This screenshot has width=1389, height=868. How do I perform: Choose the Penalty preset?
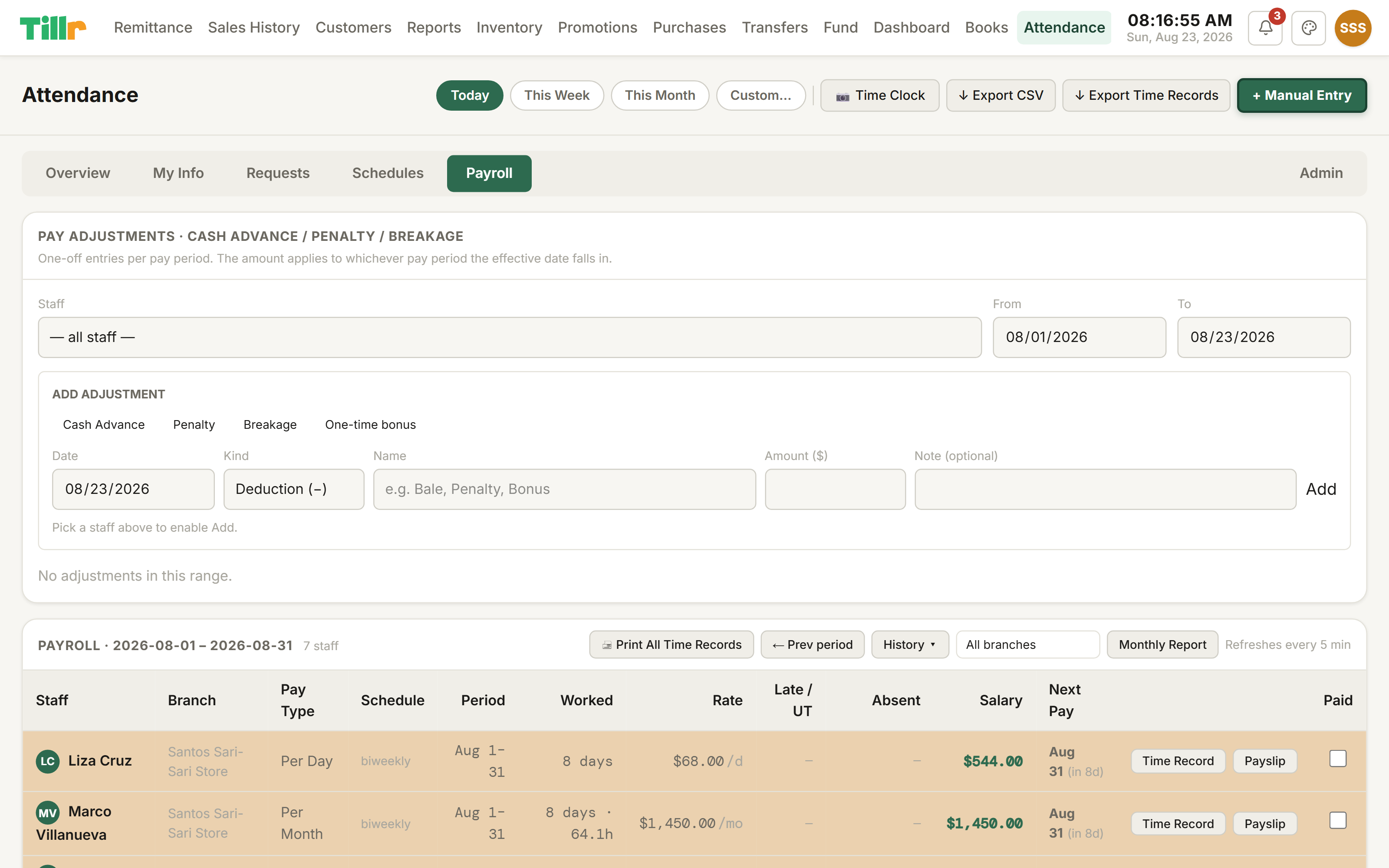coord(194,425)
